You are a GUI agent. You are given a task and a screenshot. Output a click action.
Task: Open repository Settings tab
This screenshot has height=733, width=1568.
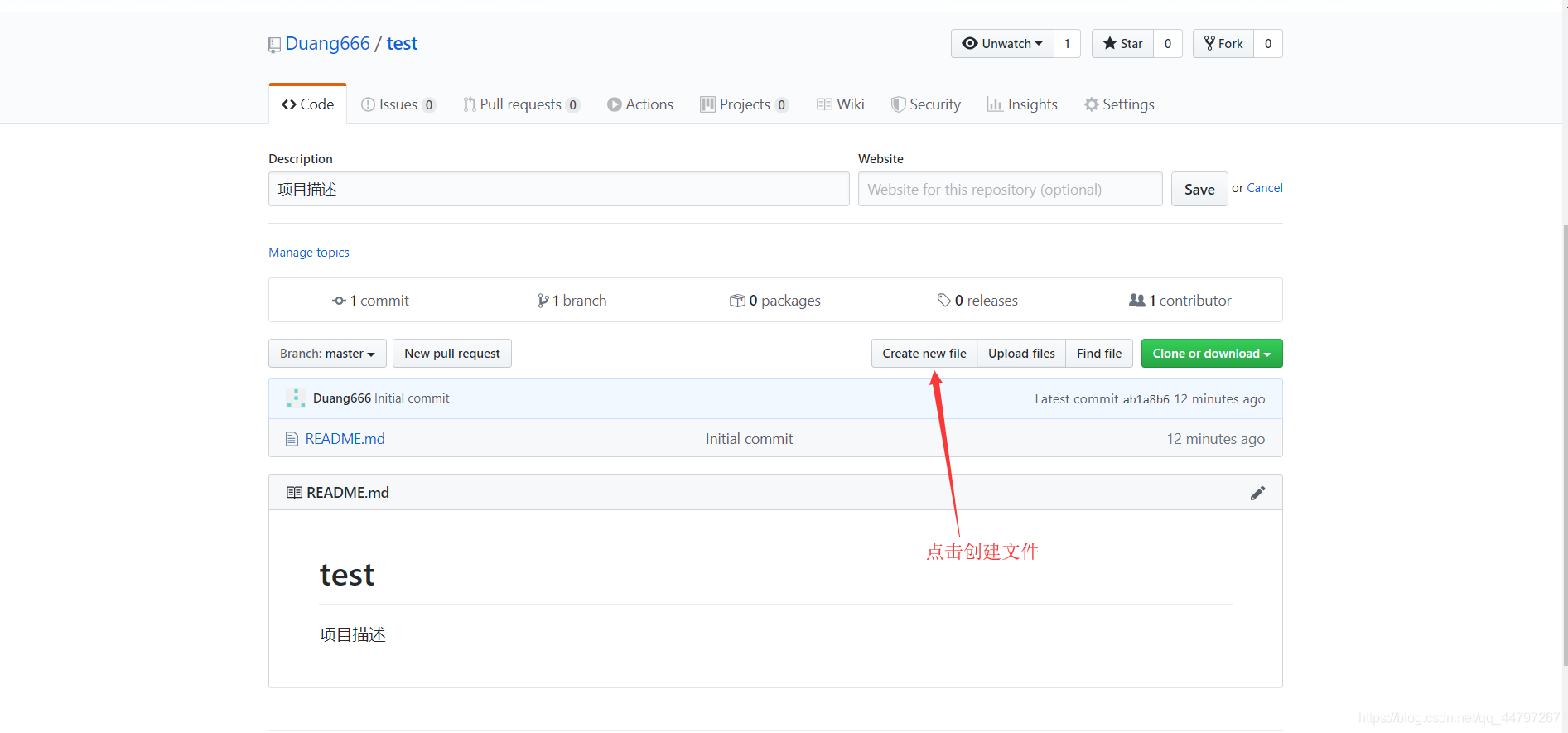[1119, 104]
